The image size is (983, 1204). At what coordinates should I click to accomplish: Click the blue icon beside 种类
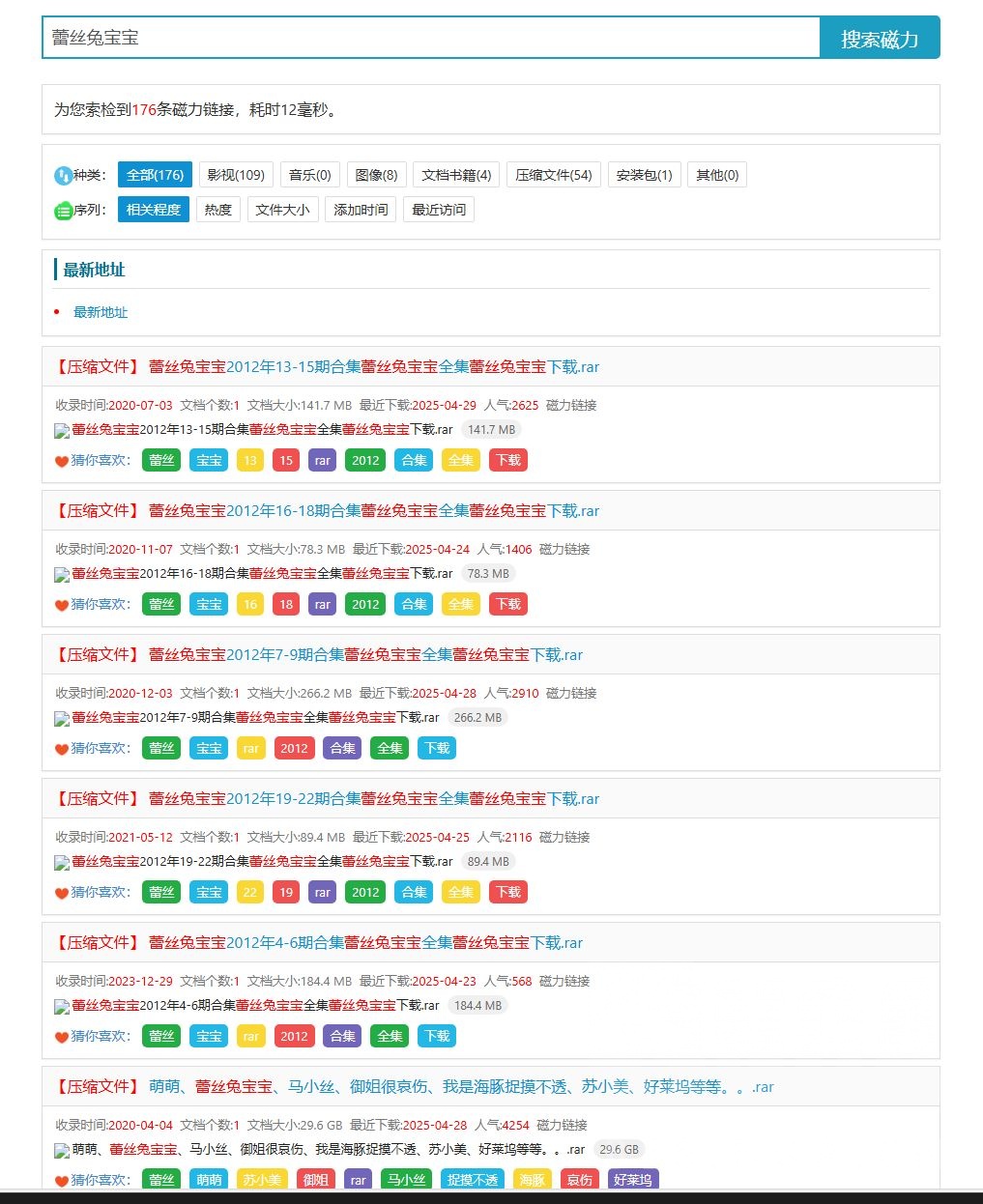(x=63, y=176)
